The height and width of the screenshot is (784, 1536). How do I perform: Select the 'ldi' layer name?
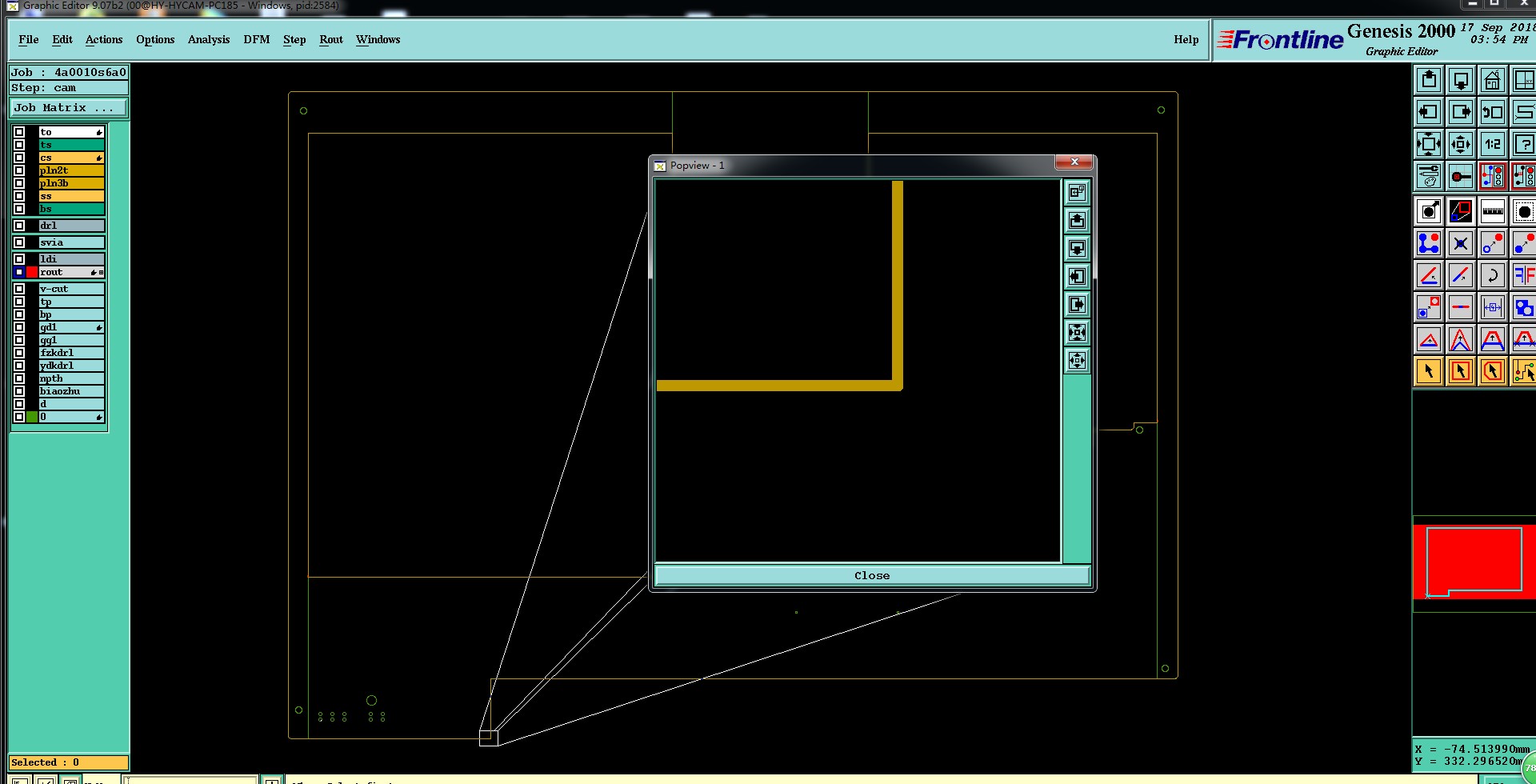click(x=71, y=259)
